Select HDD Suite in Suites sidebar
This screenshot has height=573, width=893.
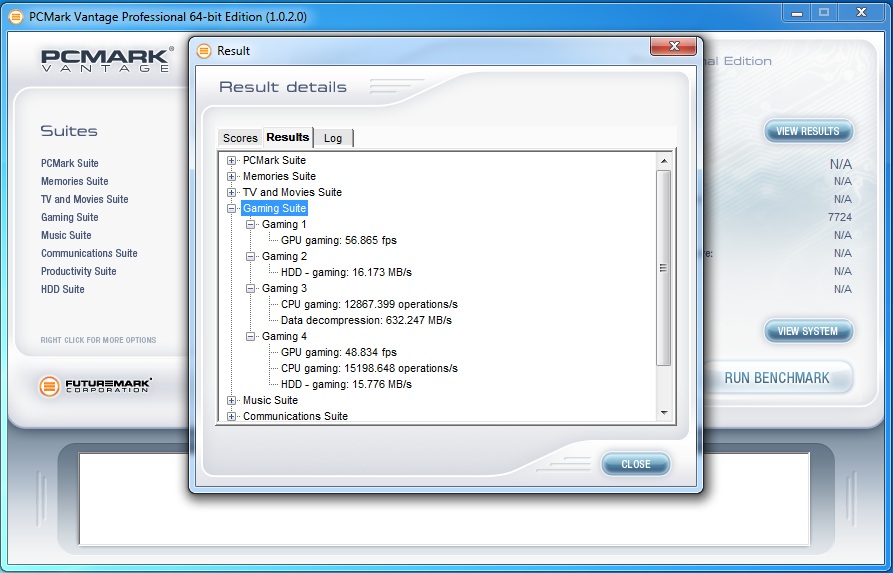pos(62,289)
